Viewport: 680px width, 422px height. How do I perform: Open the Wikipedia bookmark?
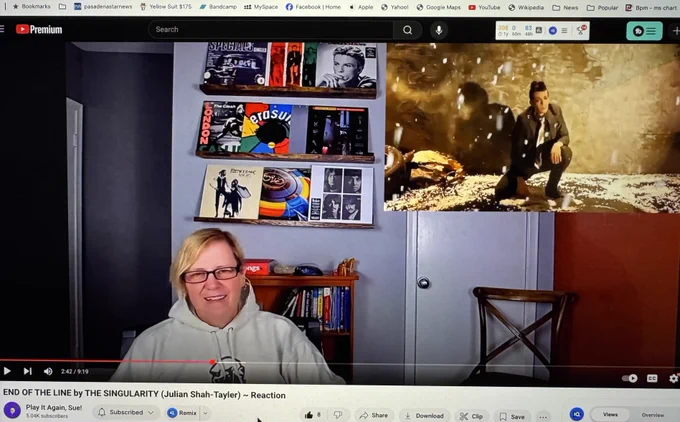(526, 7)
